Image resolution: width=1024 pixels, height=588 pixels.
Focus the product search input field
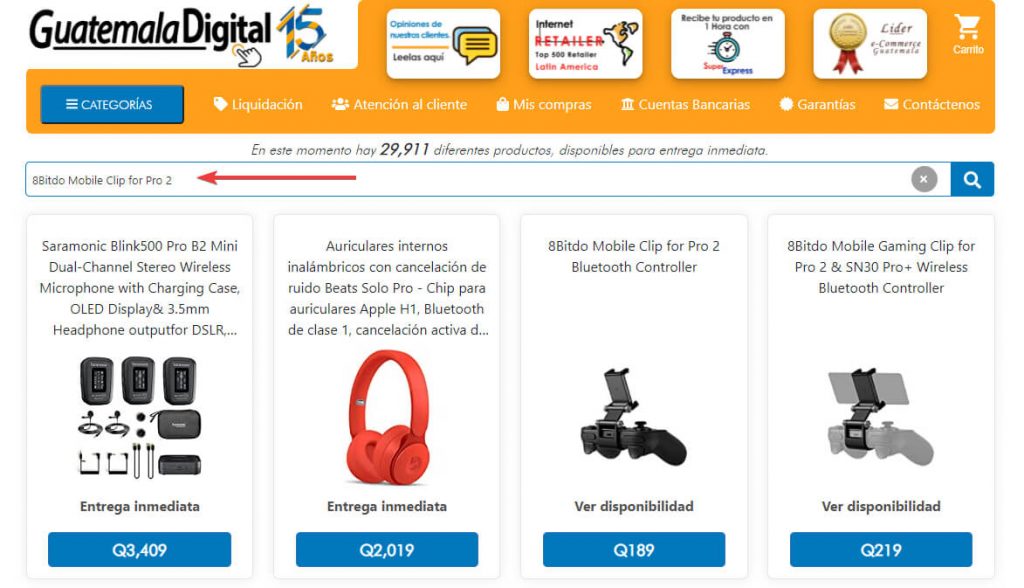pos(468,180)
